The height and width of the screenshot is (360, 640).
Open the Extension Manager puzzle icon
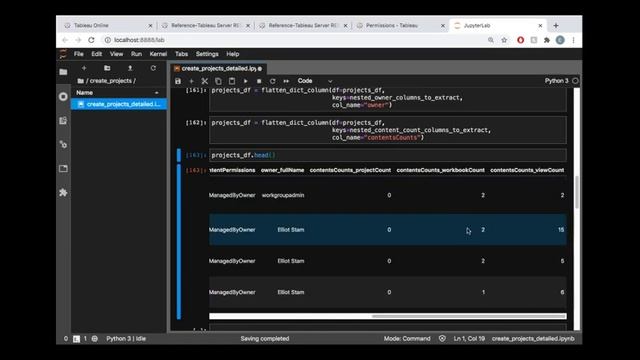pos(63,192)
